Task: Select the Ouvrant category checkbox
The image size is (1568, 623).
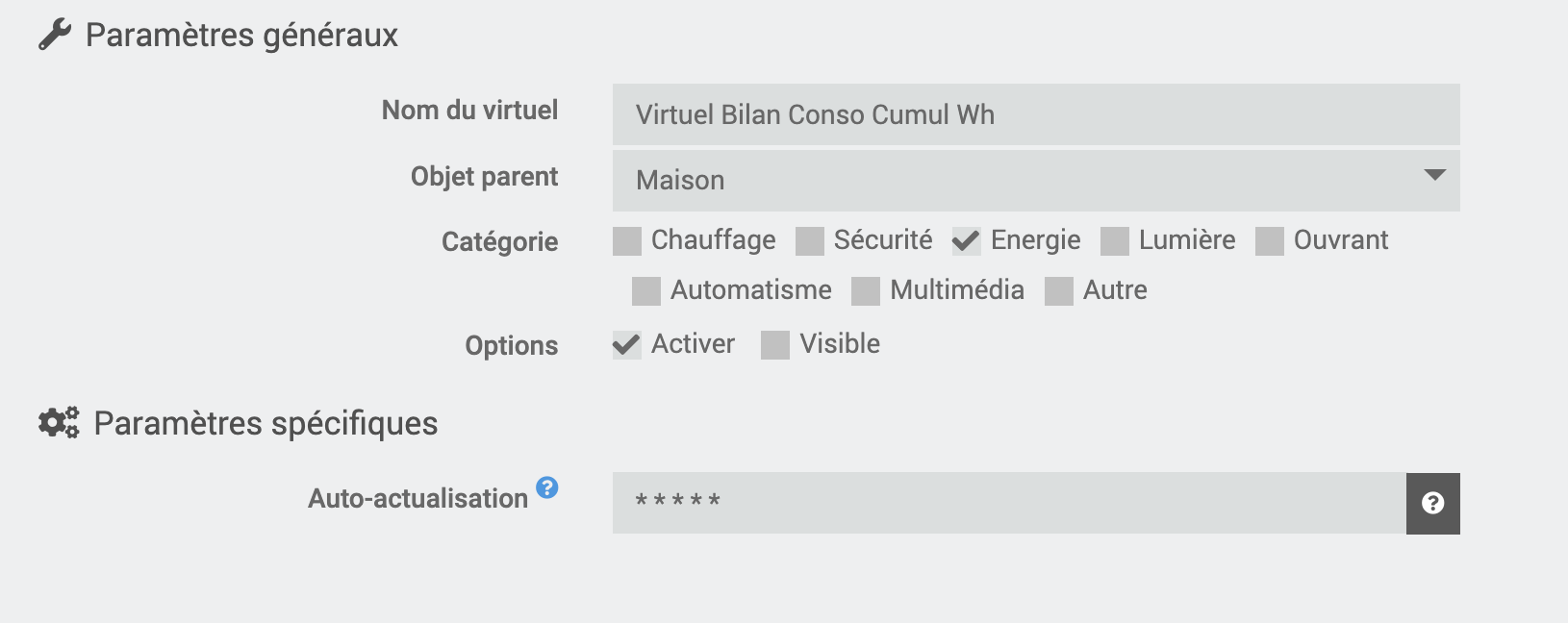Action: (x=1270, y=241)
